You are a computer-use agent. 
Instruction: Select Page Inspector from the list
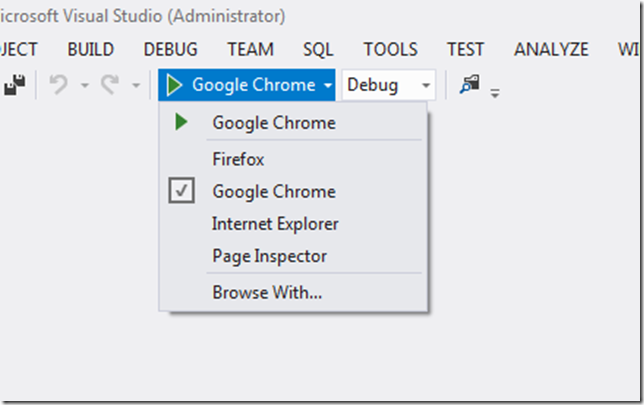pyautogui.click(x=269, y=256)
